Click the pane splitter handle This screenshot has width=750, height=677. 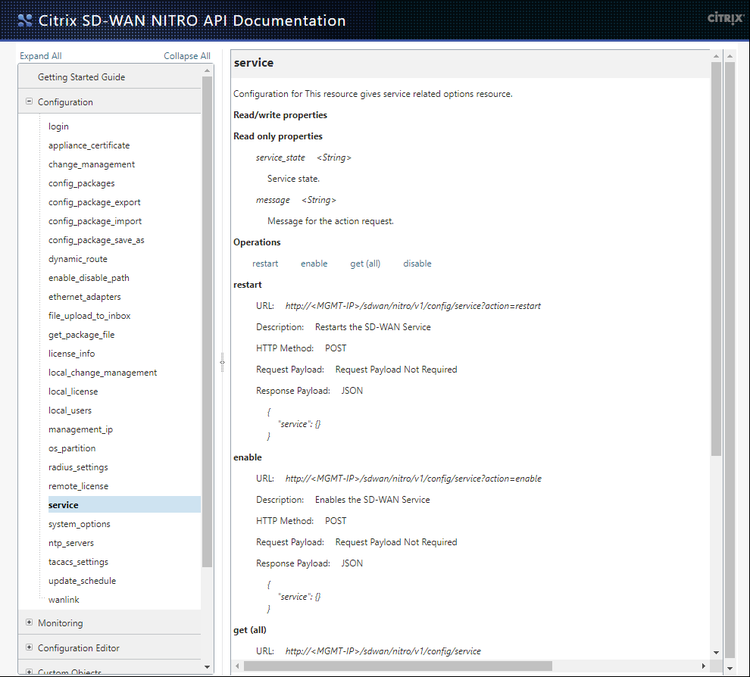pyautogui.click(x=222, y=362)
